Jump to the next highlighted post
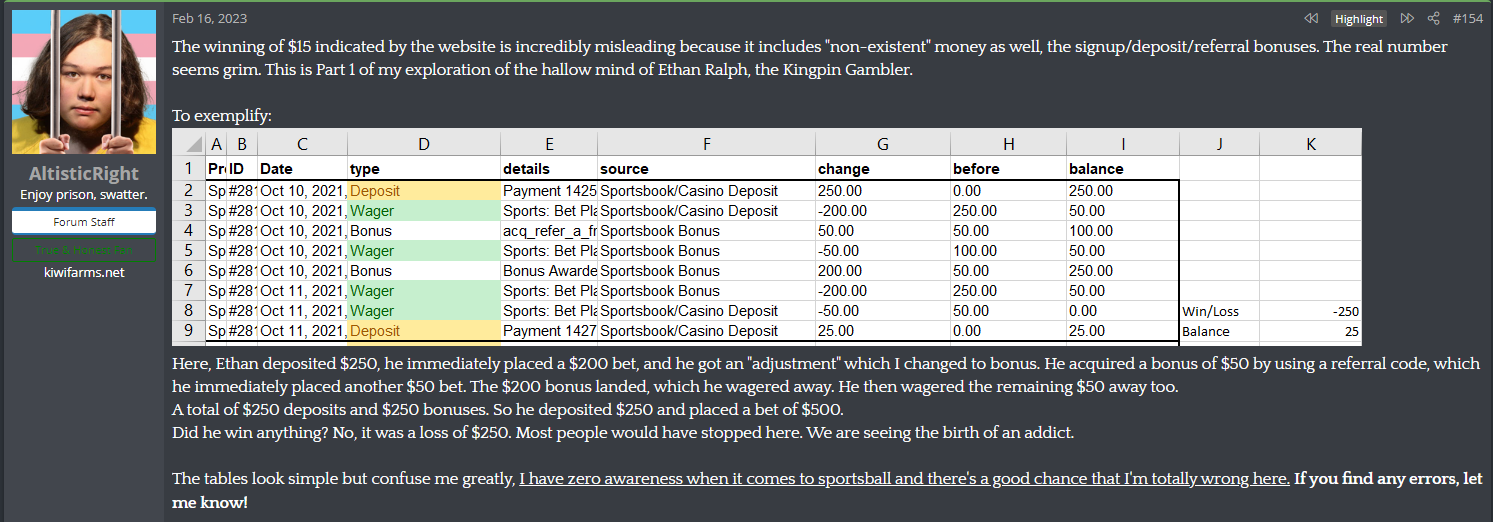This screenshot has height=522, width=1493. point(1406,19)
